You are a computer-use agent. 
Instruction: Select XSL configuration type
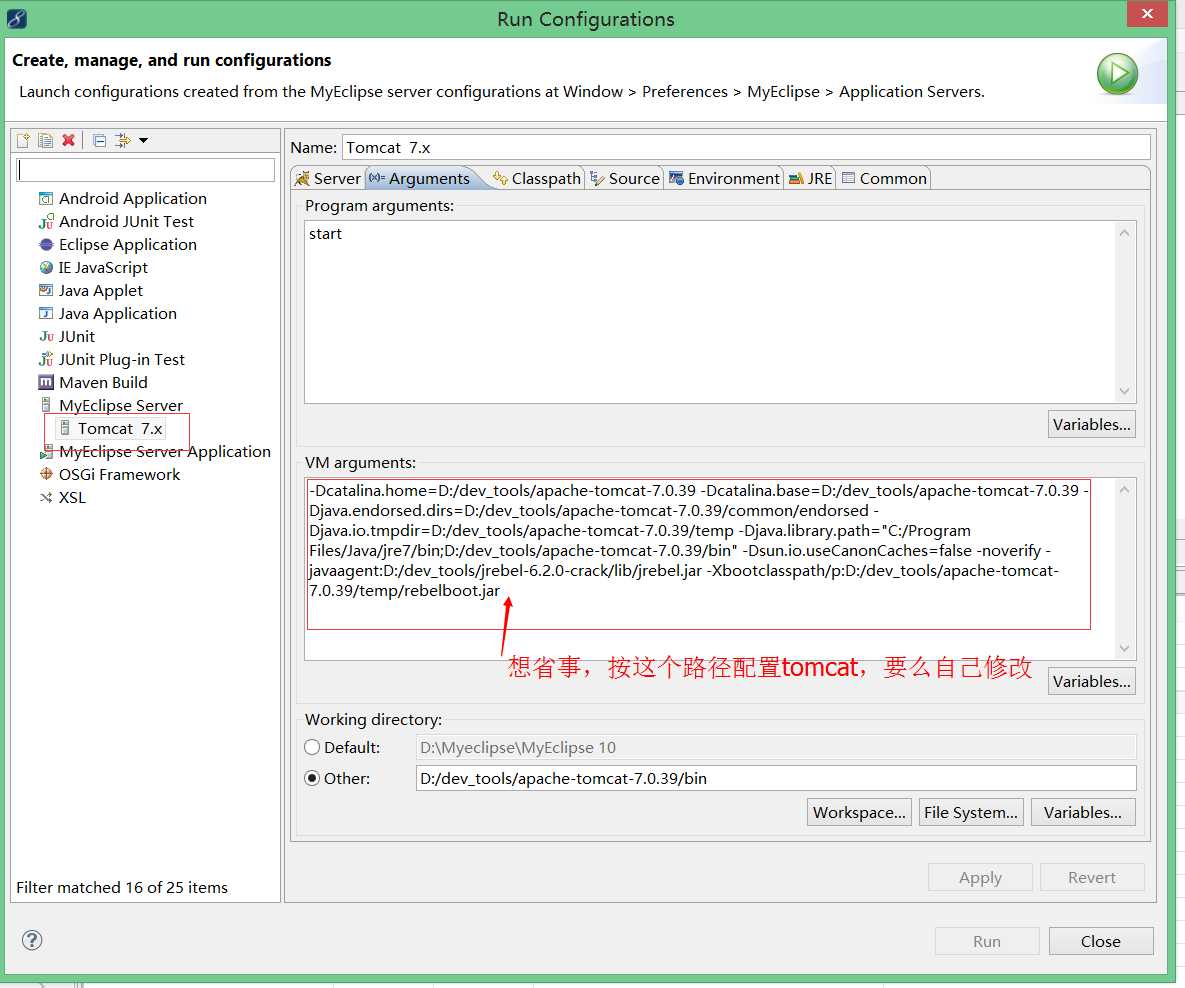click(x=73, y=498)
